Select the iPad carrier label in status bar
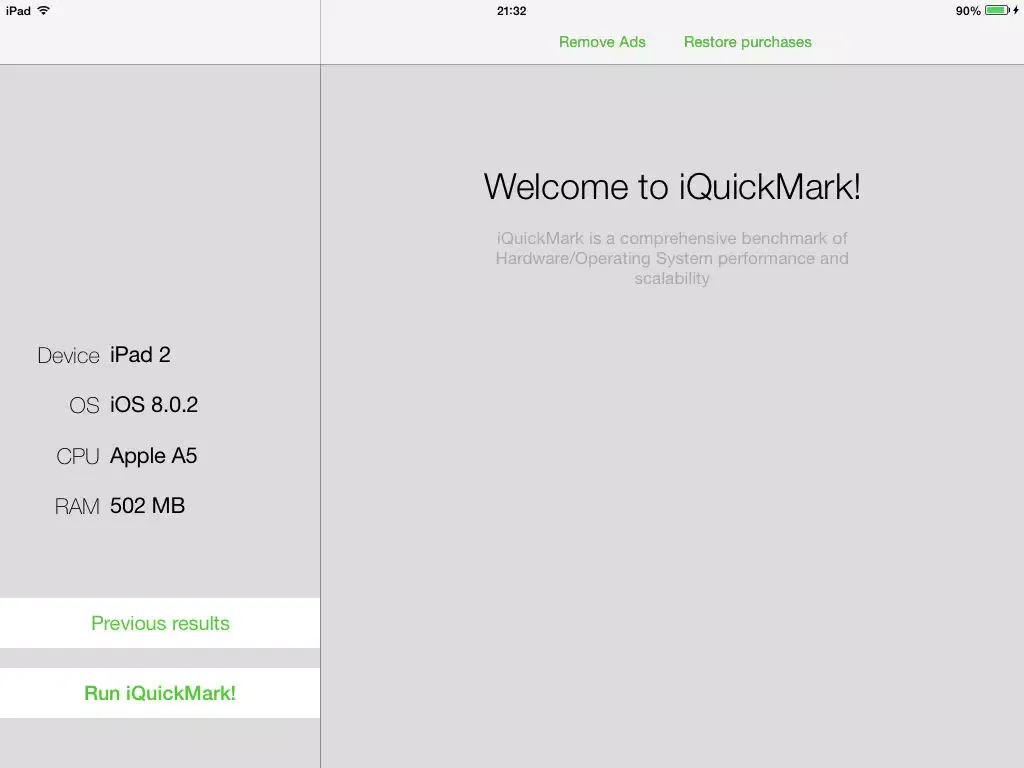 click(18, 11)
